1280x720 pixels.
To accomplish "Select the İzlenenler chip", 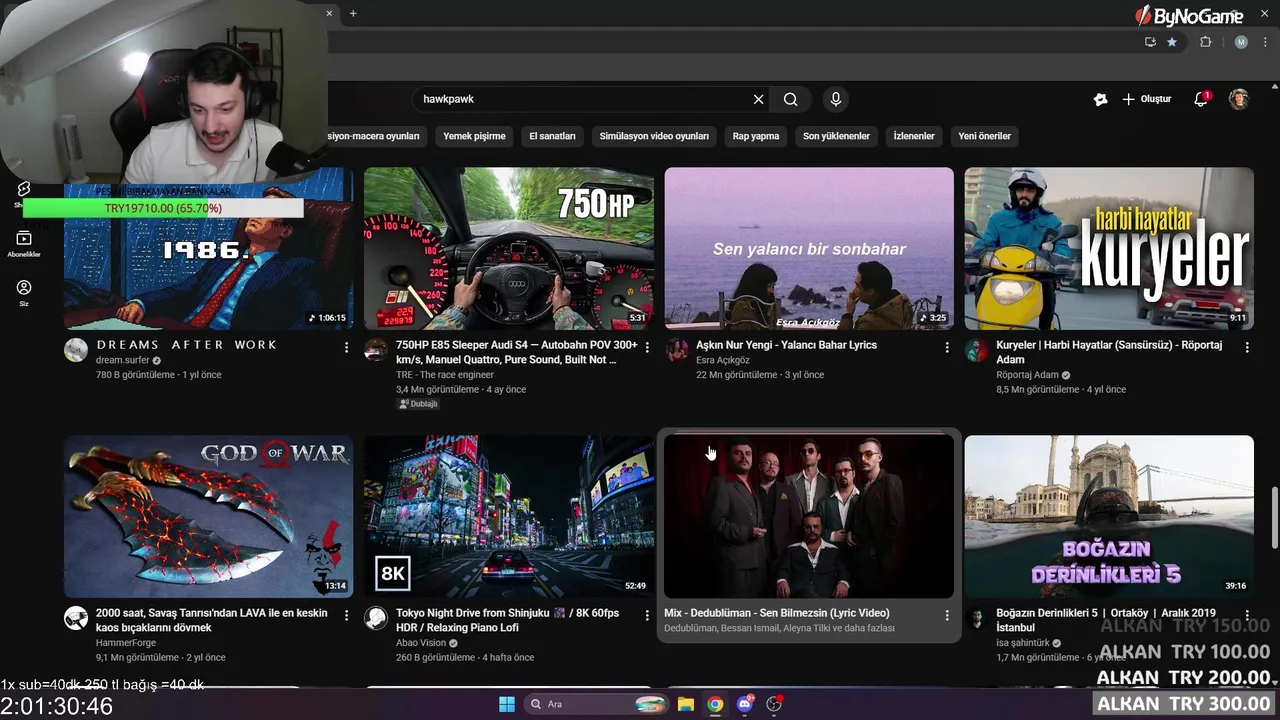I will pyautogui.click(x=914, y=136).
